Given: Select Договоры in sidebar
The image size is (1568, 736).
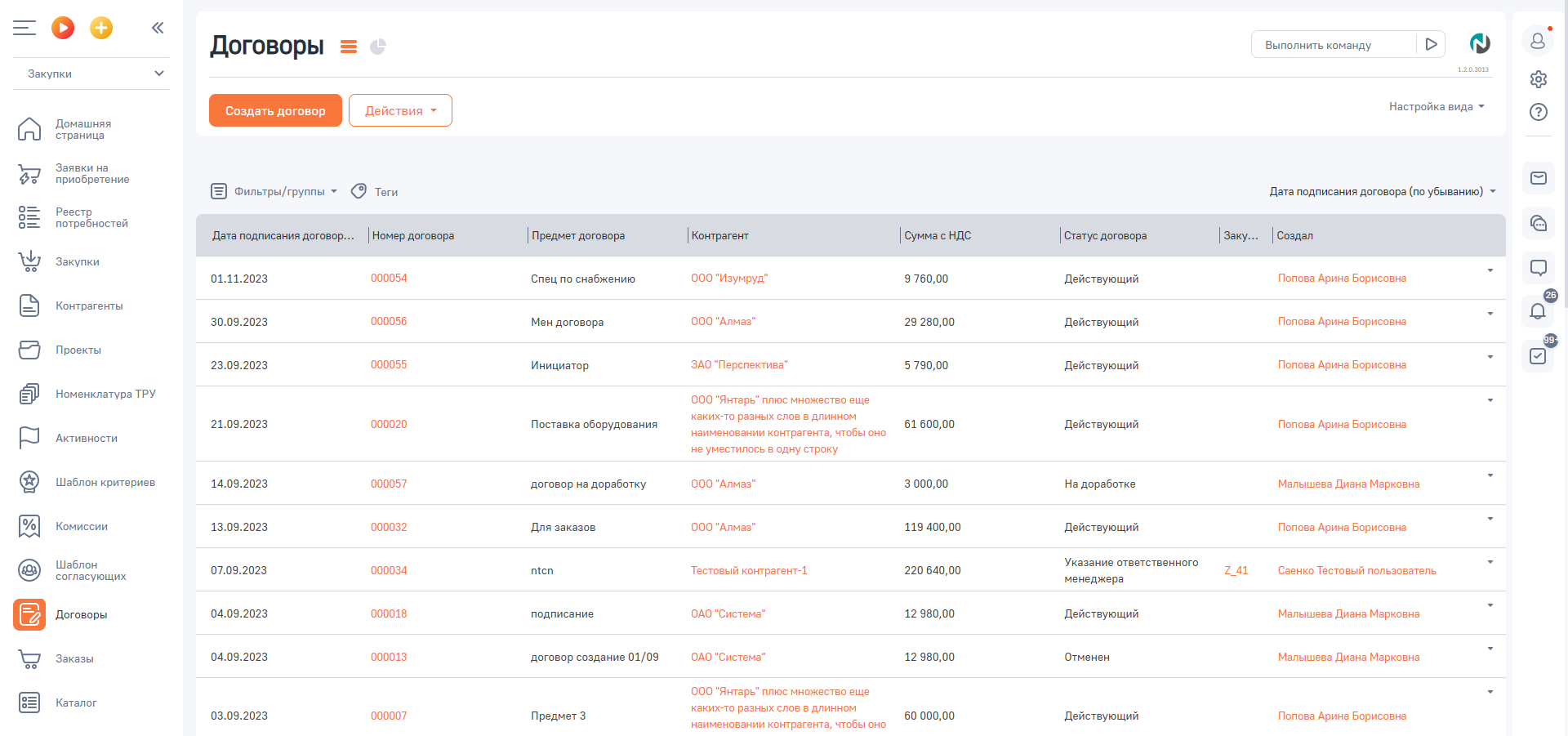Looking at the screenshot, I should tap(90, 614).
